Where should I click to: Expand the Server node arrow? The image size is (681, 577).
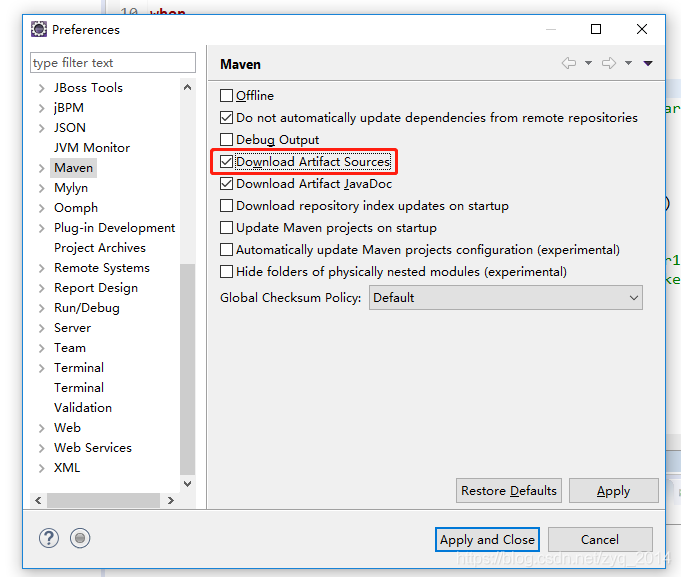point(42,328)
